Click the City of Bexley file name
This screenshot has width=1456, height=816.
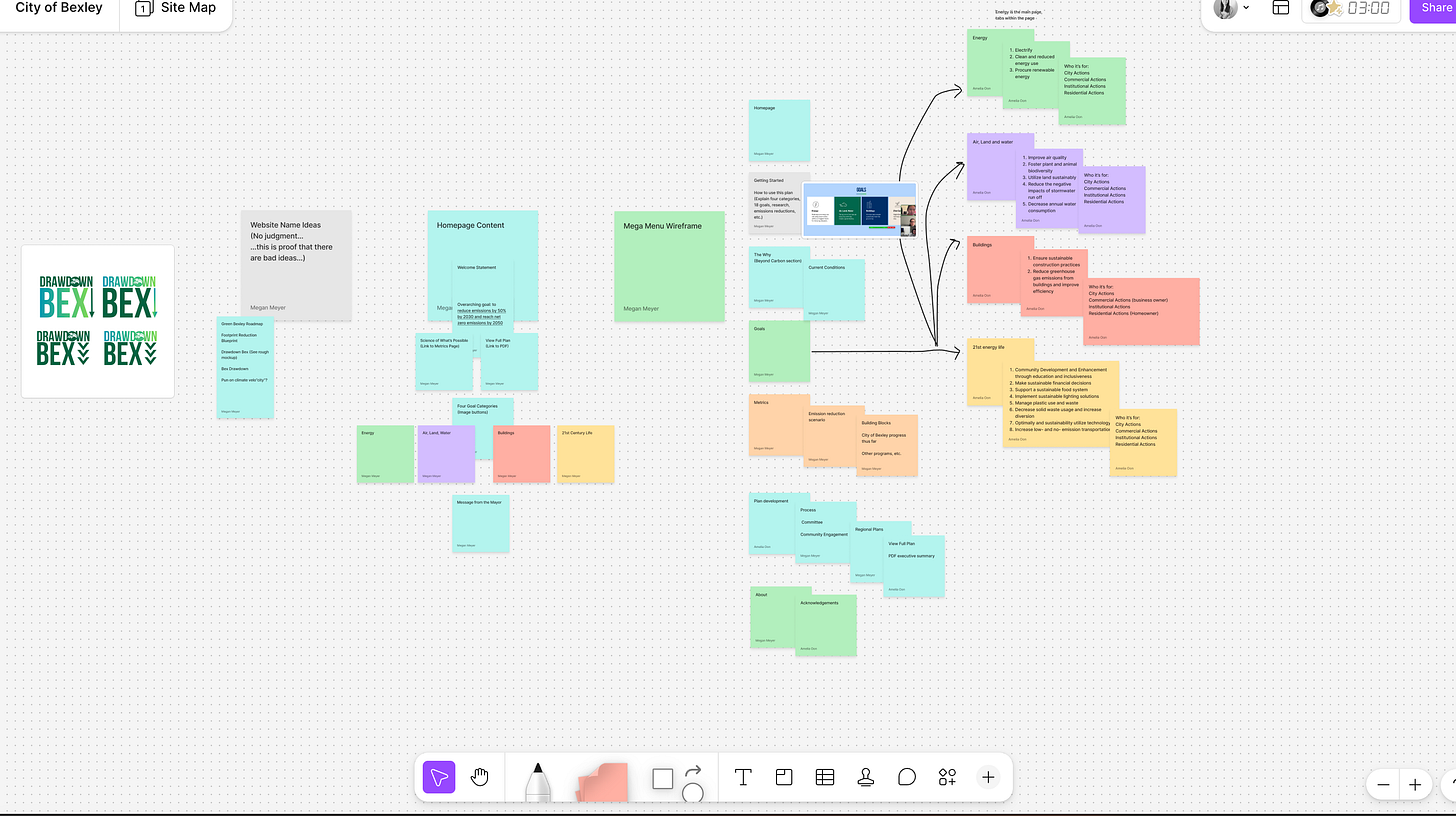[59, 8]
